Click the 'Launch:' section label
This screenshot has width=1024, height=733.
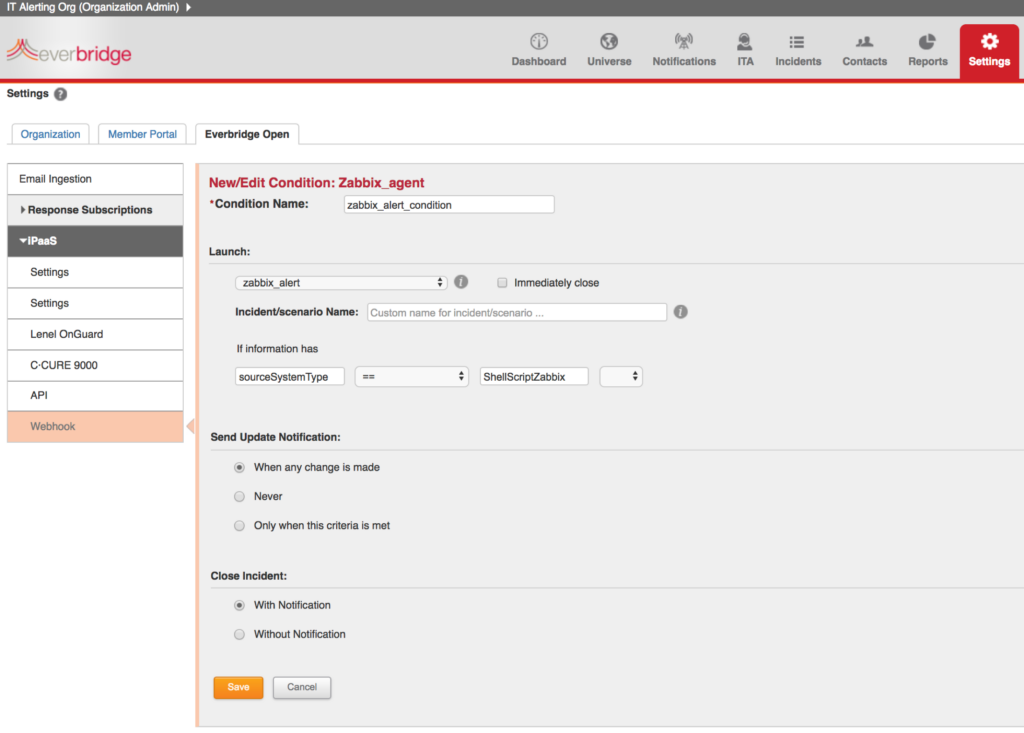(x=229, y=252)
